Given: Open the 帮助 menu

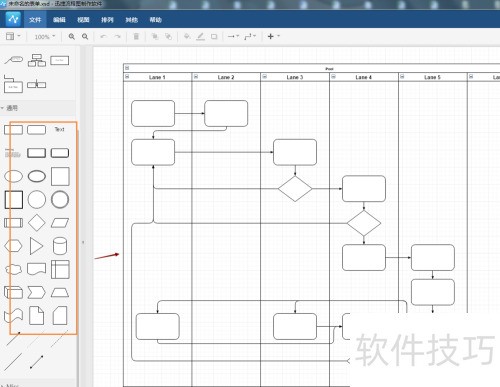Looking at the screenshot, I should [x=155, y=20].
